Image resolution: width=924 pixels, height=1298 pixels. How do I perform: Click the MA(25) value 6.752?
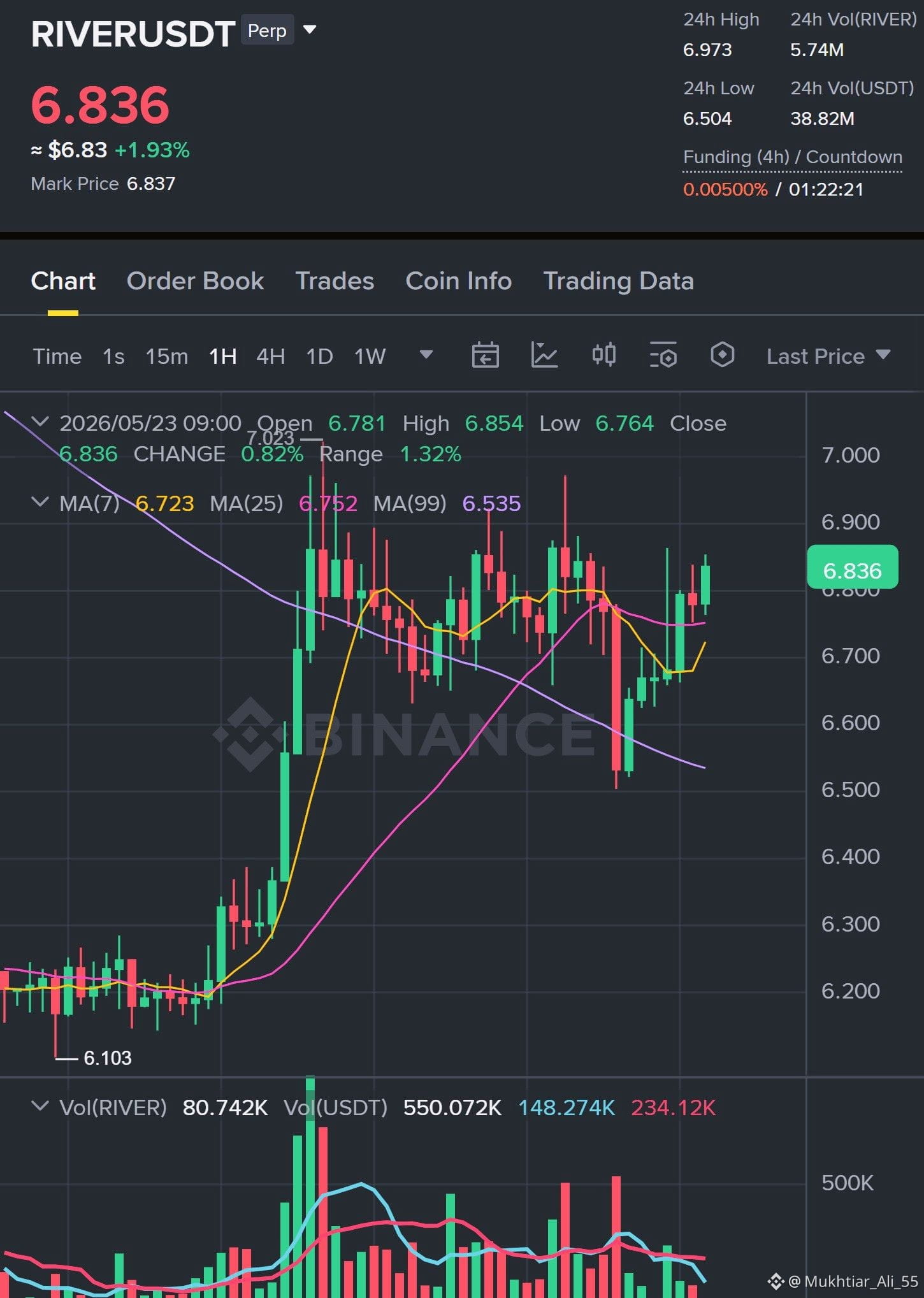[328, 503]
